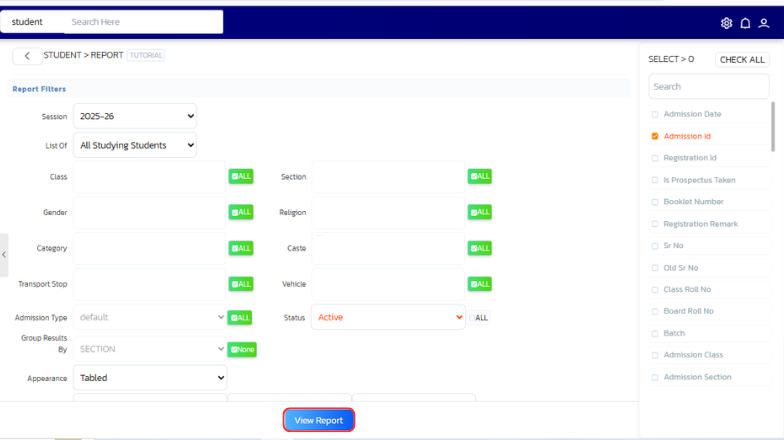The width and height of the screenshot is (784, 440).
Task: Click the column list scrollbar
Action: pos(773,125)
